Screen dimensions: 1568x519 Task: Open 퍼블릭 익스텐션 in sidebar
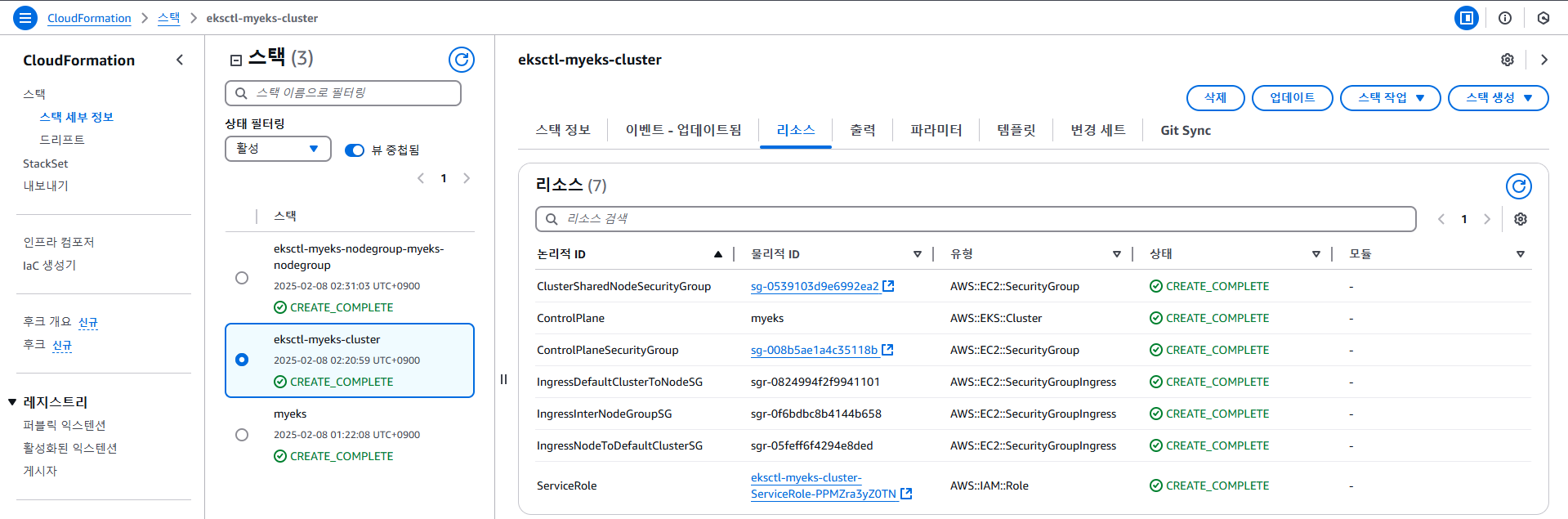(x=65, y=425)
